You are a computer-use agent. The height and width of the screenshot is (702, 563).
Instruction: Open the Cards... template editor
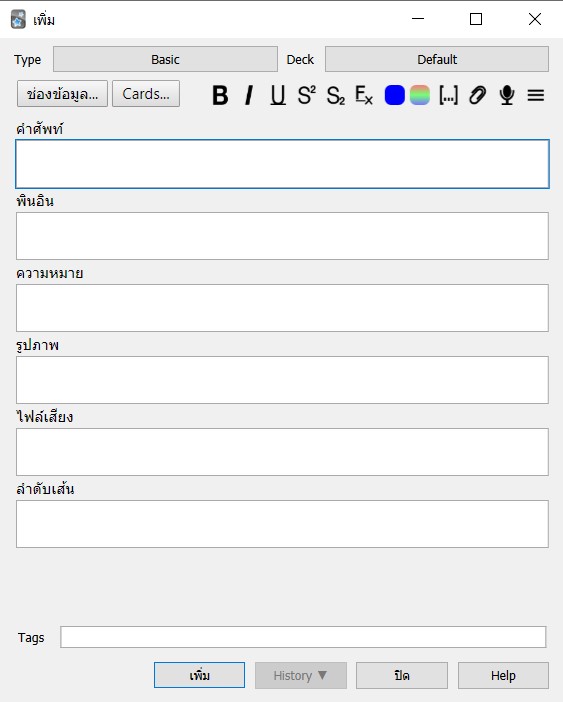146,94
